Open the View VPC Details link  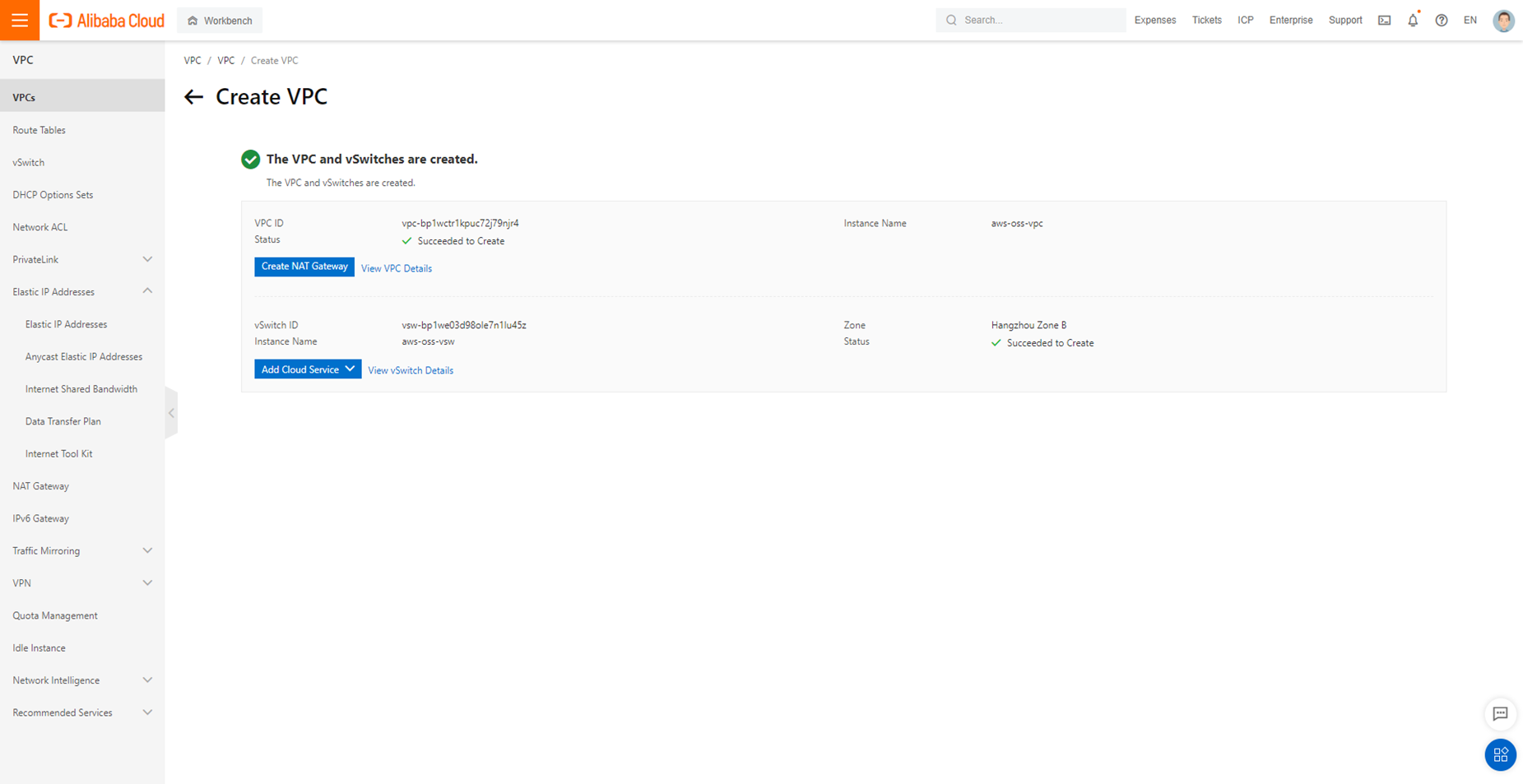click(x=397, y=268)
